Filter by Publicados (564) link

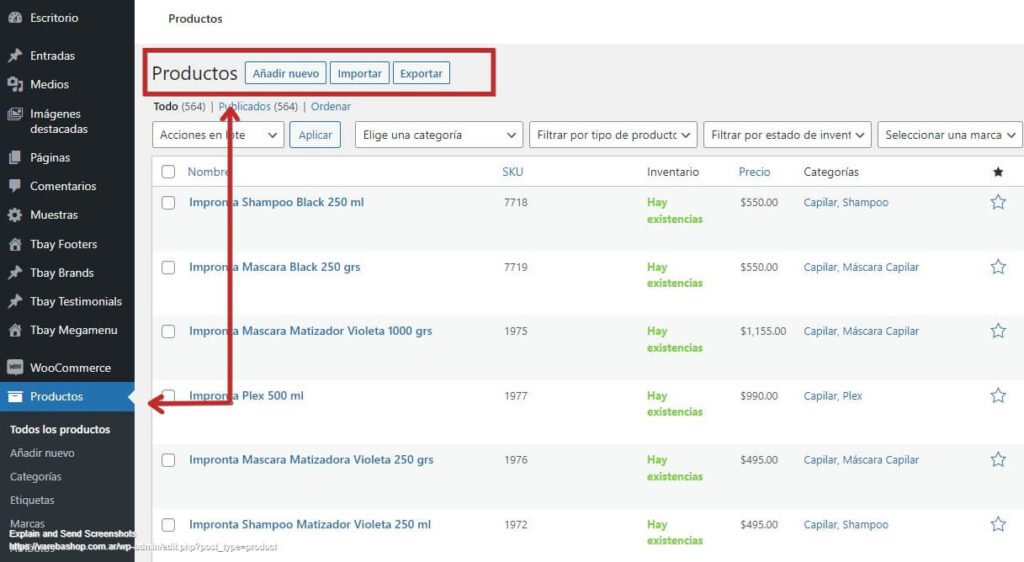click(258, 106)
